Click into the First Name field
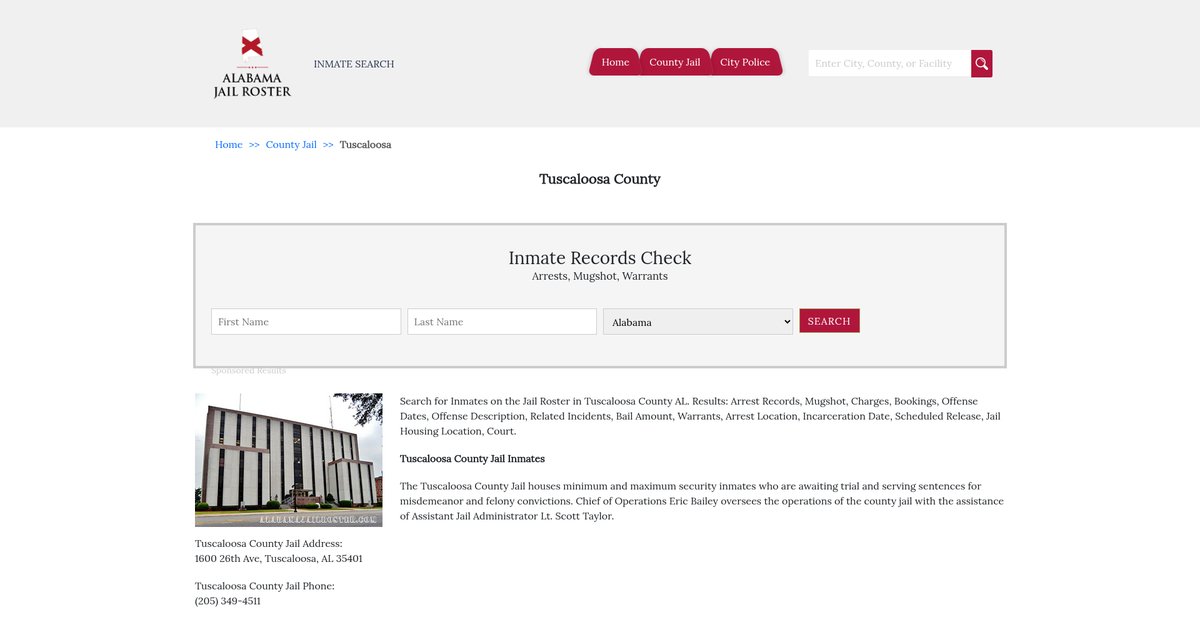 coord(306,322)
